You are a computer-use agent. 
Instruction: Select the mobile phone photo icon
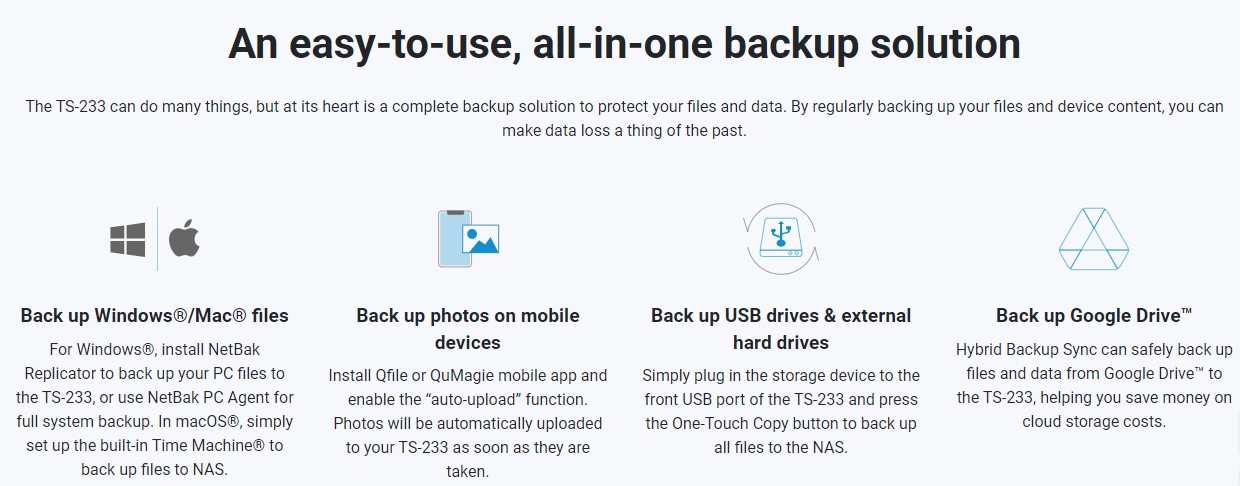pyautogui.click(x=468, y=238)
